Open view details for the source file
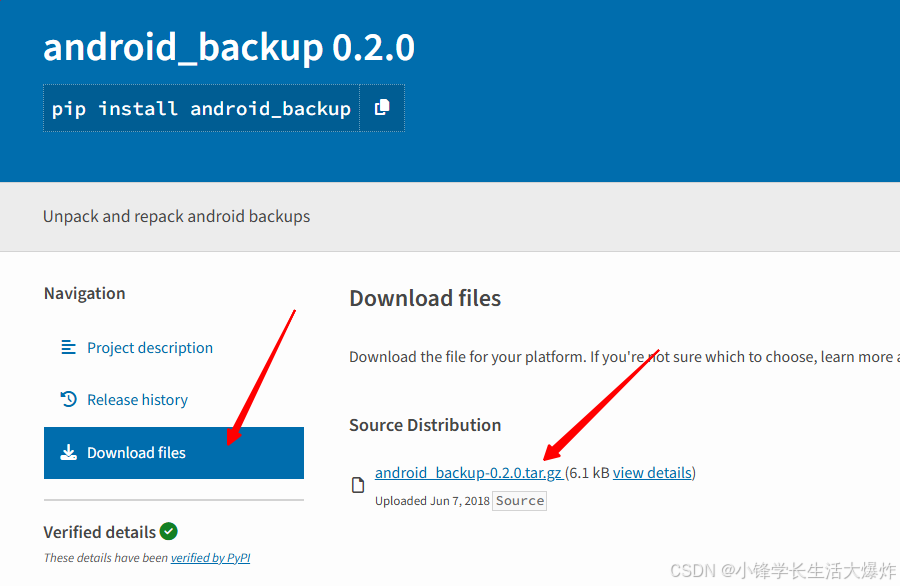This screenshot has height=586, width=900. point(652,472)
